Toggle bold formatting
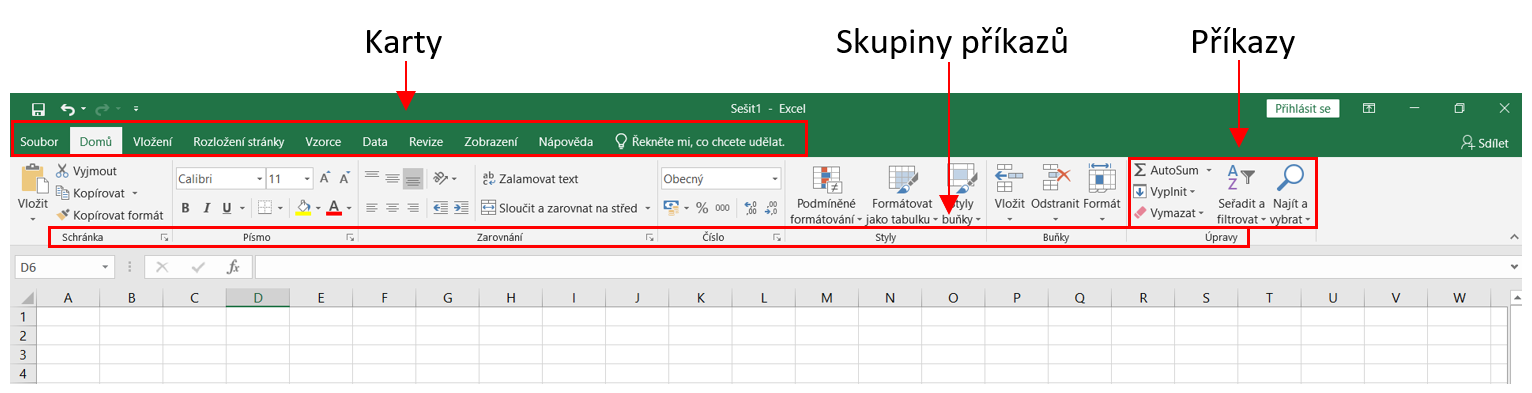The width and height of the screenshot is (1532, 393). coord(186,208)
